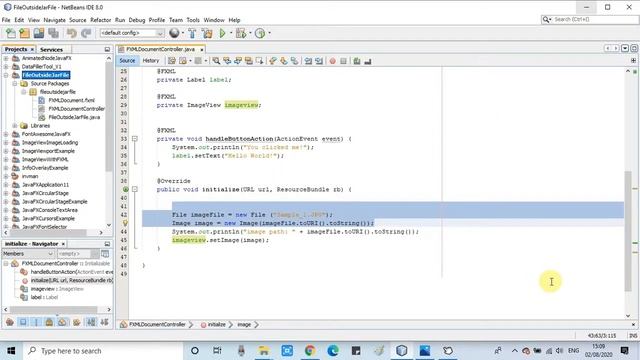The height and width of the screenshot is (360, 640).
Task: Click the New Project toolbar icon
Action: tap(24, 33)
